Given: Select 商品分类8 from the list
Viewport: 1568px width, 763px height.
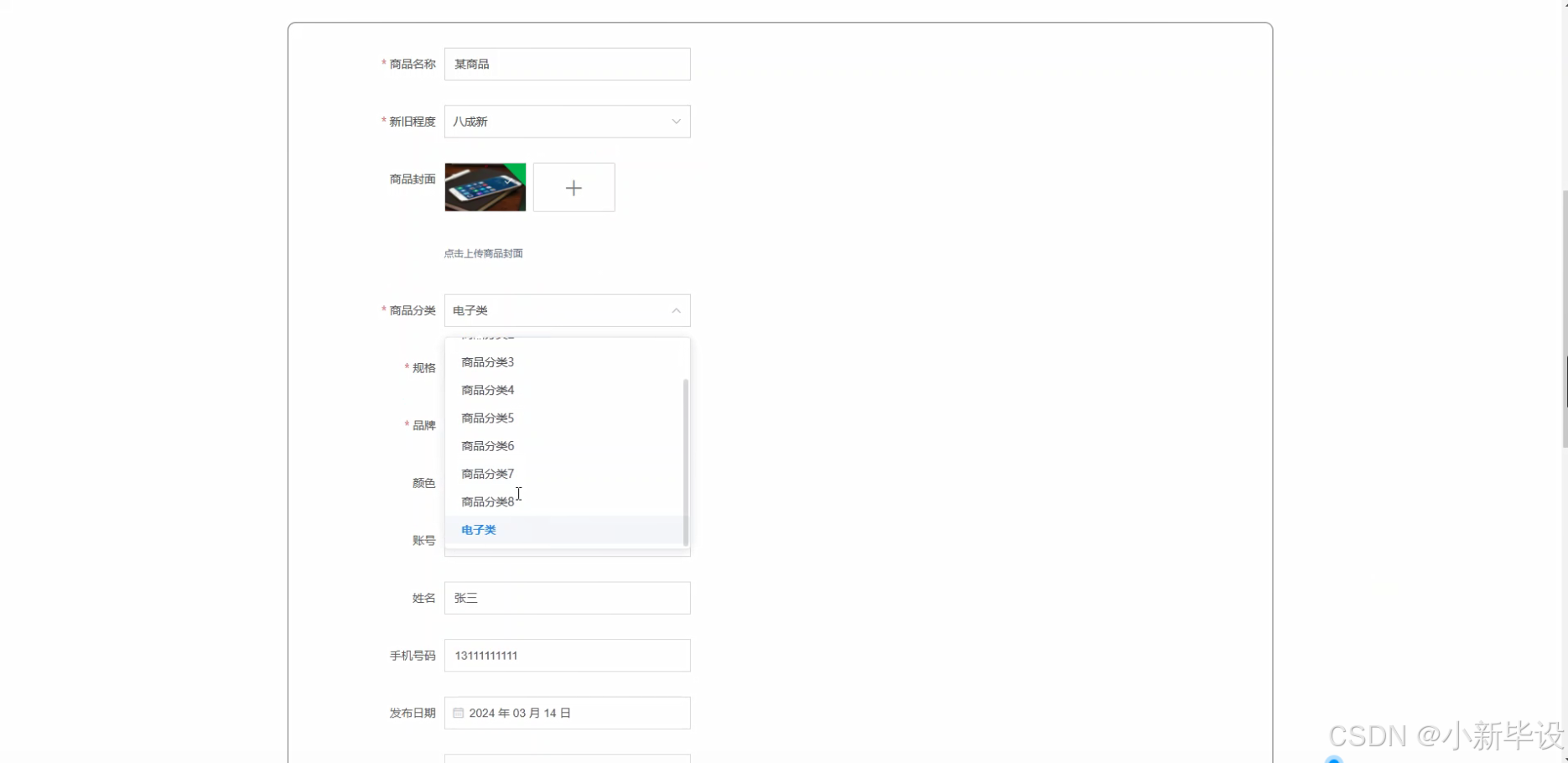Looking at the screenshot, I should click(x=565, y=501).
